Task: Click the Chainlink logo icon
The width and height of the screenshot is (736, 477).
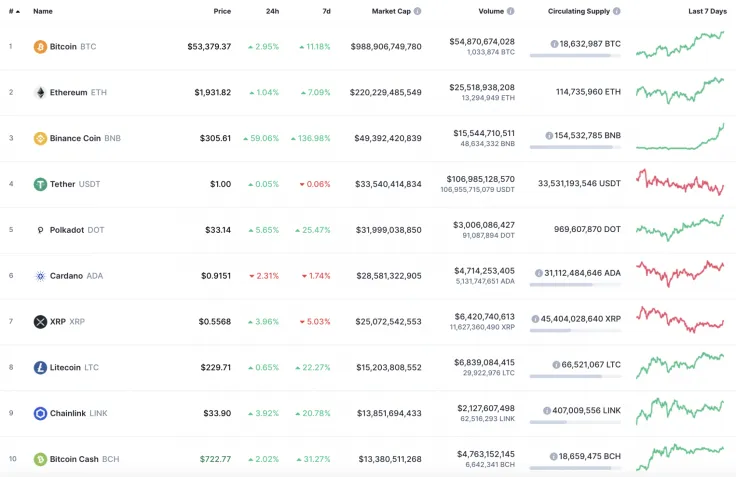Action: [x=40, y=413]
